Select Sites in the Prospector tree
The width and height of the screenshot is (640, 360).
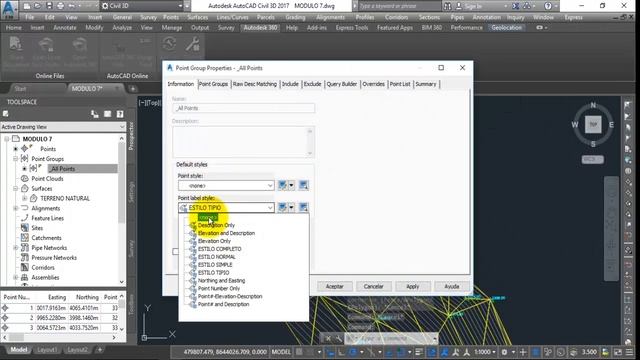click(x=37, y=228)
